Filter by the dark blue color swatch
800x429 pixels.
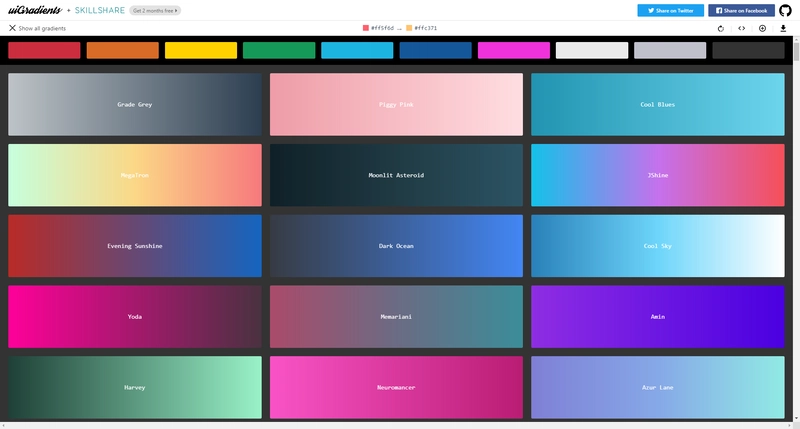[436, 50]
